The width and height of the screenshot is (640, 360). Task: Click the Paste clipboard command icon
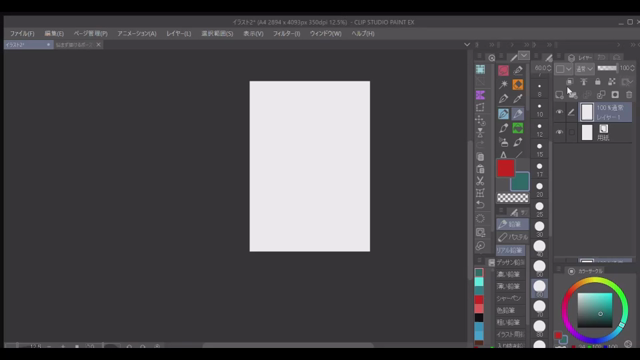click(480, 169)
